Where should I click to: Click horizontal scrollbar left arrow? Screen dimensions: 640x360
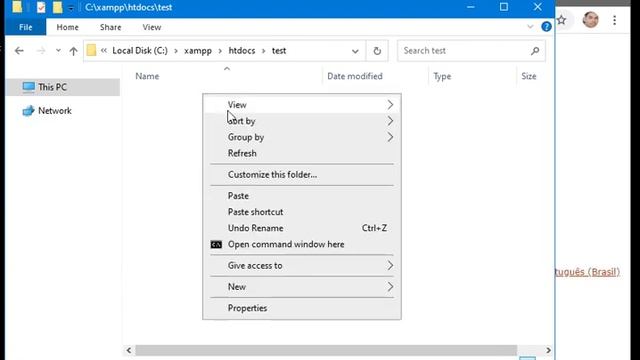coord(129,350)
